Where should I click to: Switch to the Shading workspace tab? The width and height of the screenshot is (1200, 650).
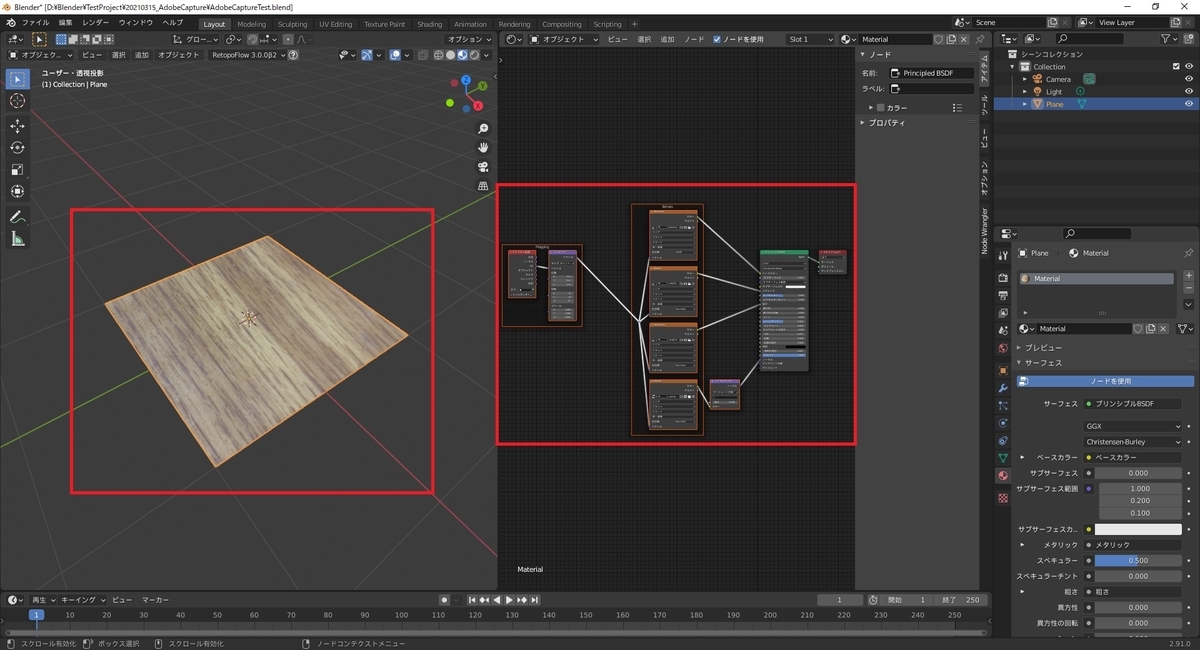429,24
